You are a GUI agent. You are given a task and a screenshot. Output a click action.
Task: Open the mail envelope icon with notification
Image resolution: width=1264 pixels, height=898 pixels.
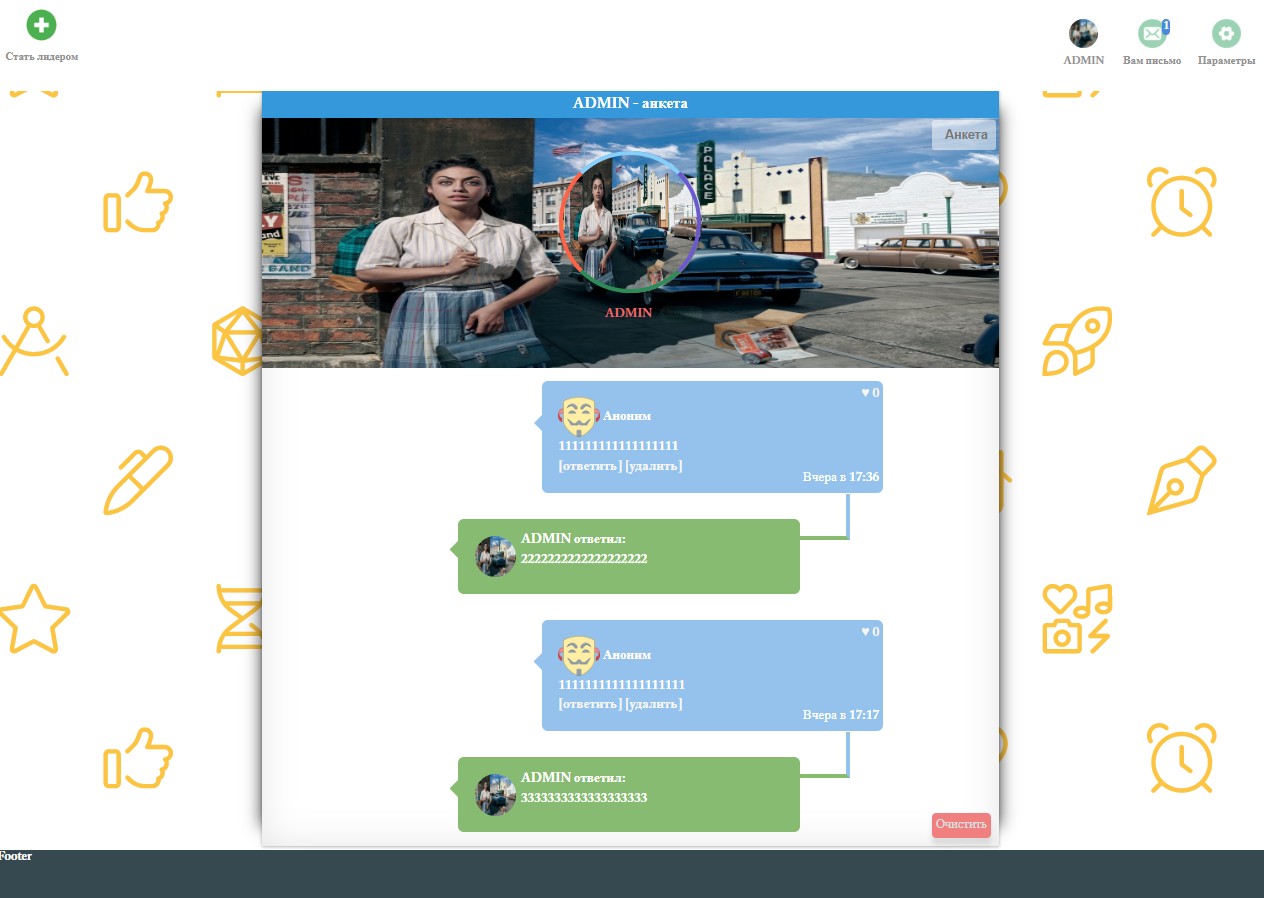point(1152,34)
